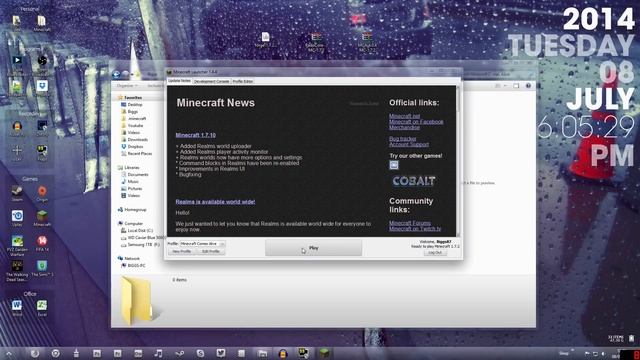This screenshot has height=360, width=640.
Task: Click the Uplay desktop icon
Action: (x=17, y=218)
